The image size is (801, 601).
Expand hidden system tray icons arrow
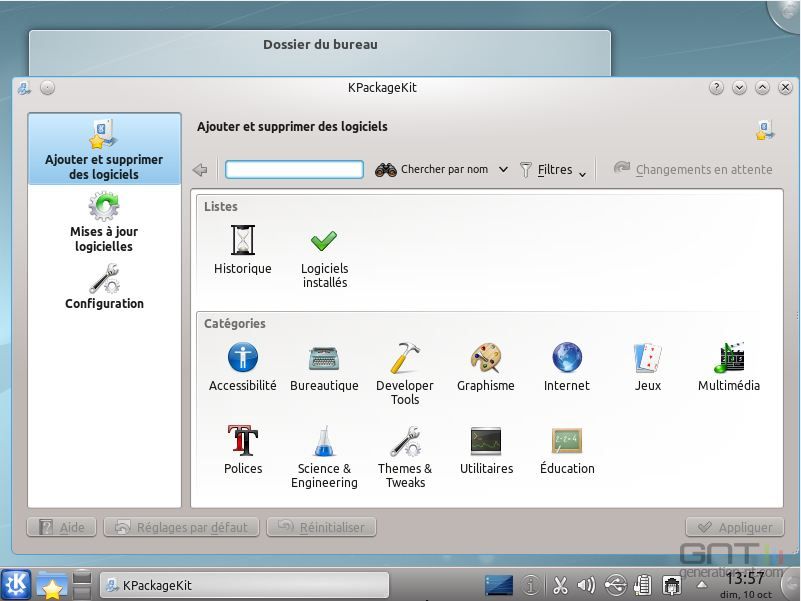click(x=703, y=585)
